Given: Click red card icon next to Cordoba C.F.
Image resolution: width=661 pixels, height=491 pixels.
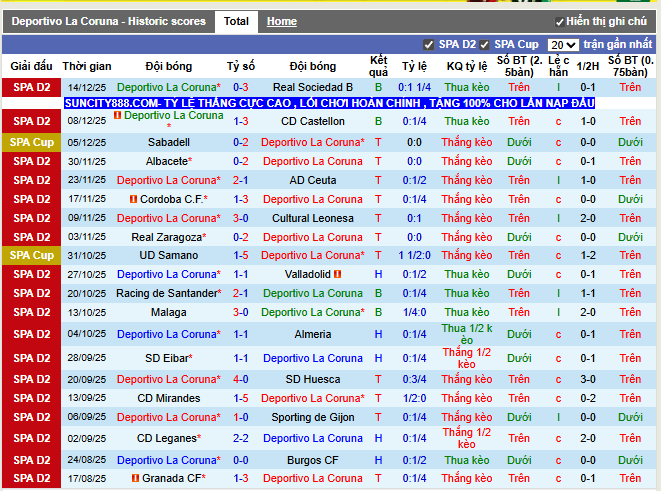Looking at the screenshot, I should click(134, 199).
